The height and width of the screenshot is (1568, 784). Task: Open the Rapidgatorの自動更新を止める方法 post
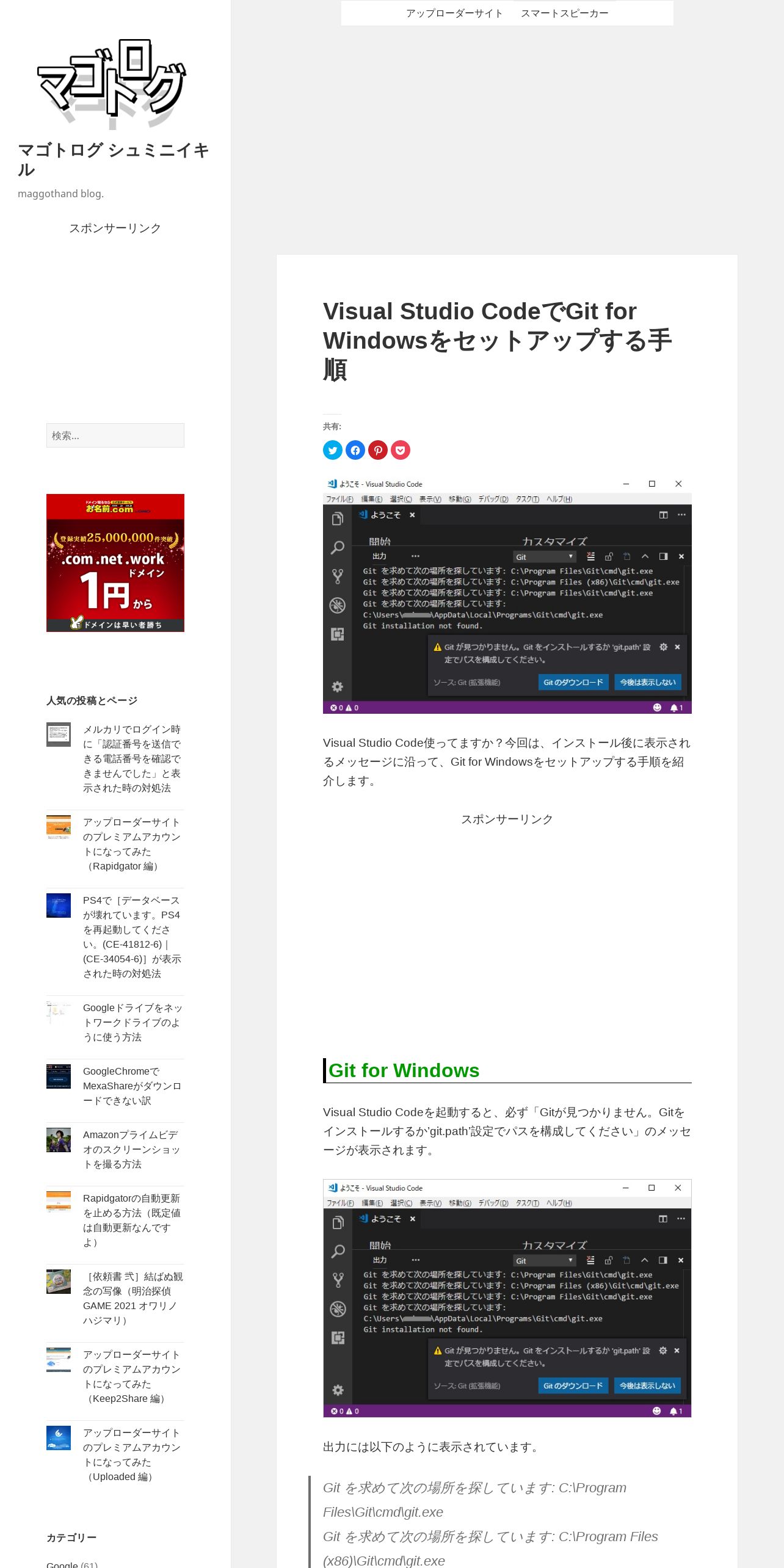coord(132,1221)
